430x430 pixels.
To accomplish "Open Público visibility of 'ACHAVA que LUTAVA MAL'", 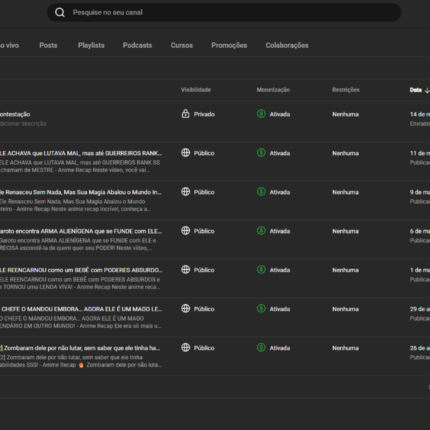I will pos(204,153).
